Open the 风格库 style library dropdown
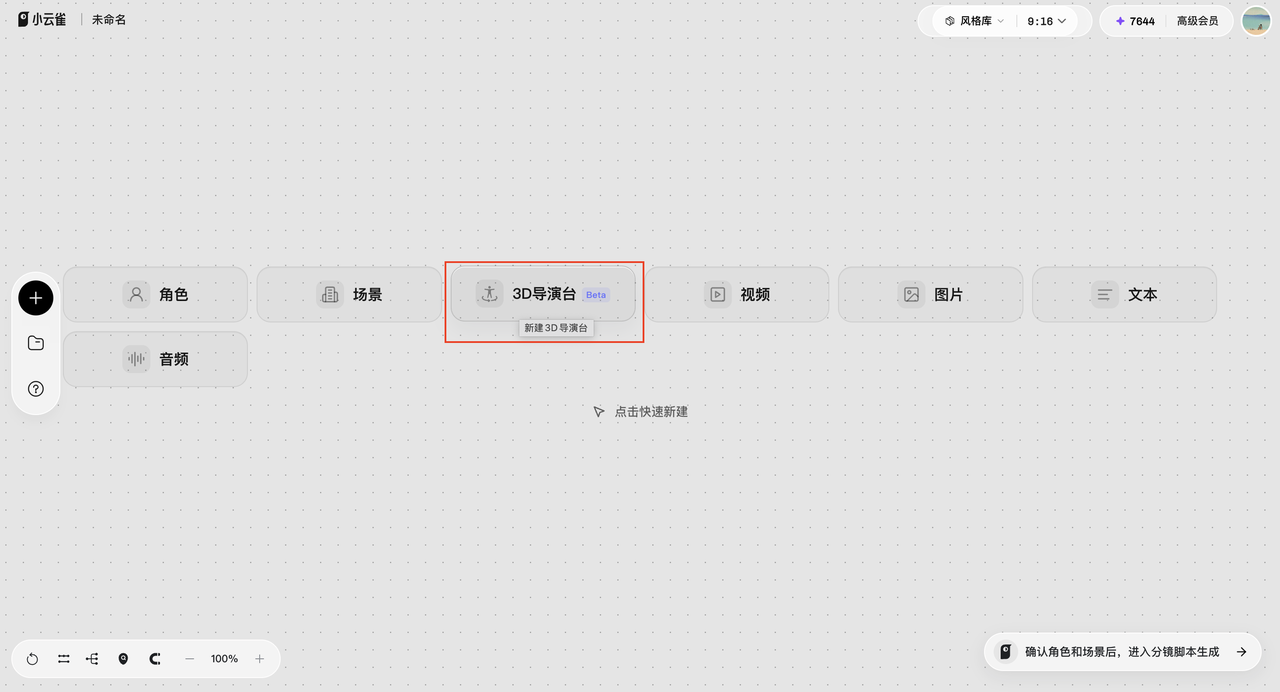This screenshot has width=1280, height=692. [974, 21]
